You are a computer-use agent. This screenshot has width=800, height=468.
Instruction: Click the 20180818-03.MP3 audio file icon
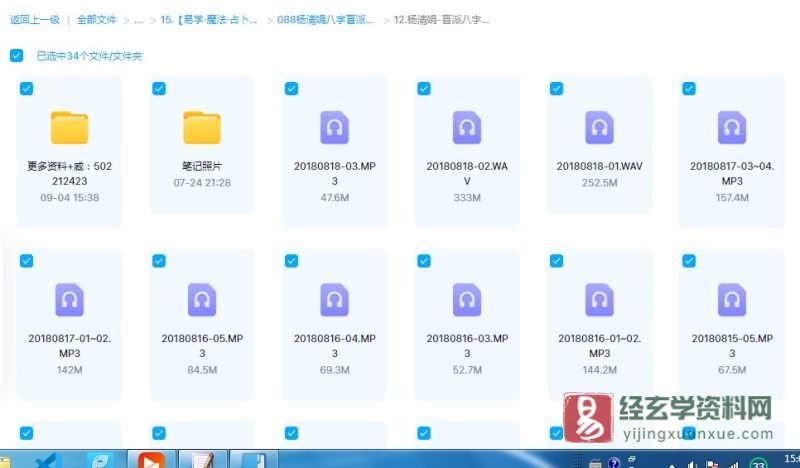click(334, 128)
